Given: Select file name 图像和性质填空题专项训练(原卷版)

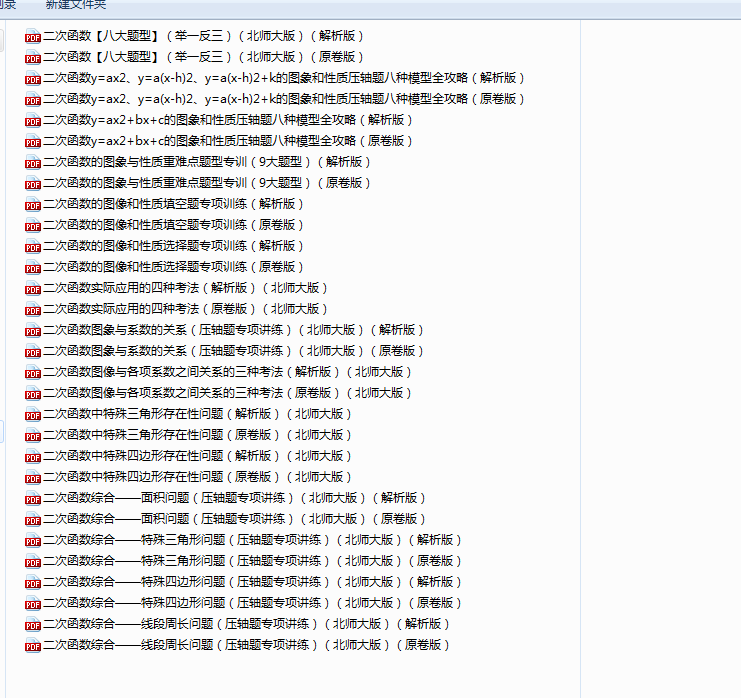Looking at the screenshot, I should tap(173, 225).
